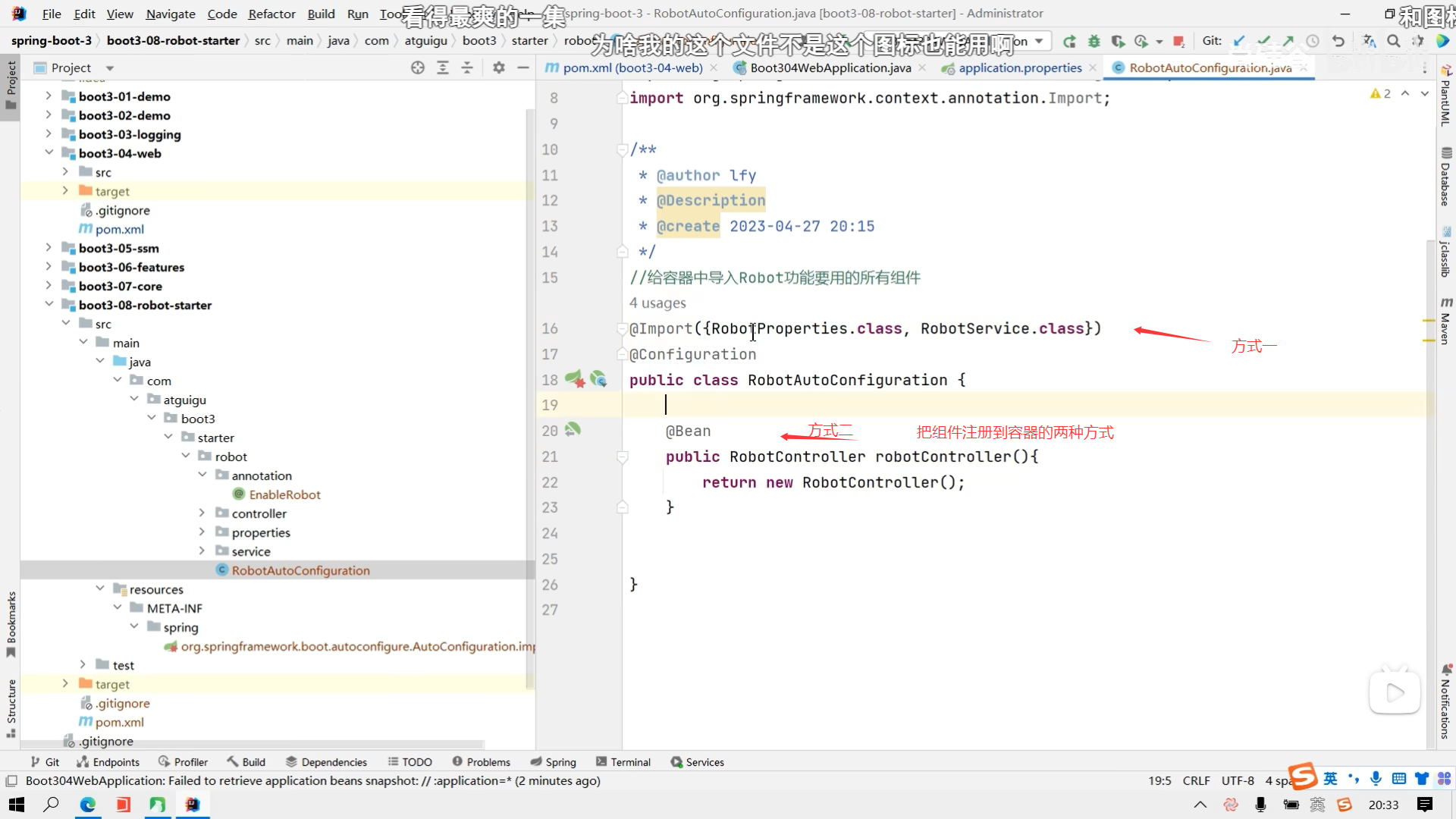Click the Select Opened File target icon

418,67
